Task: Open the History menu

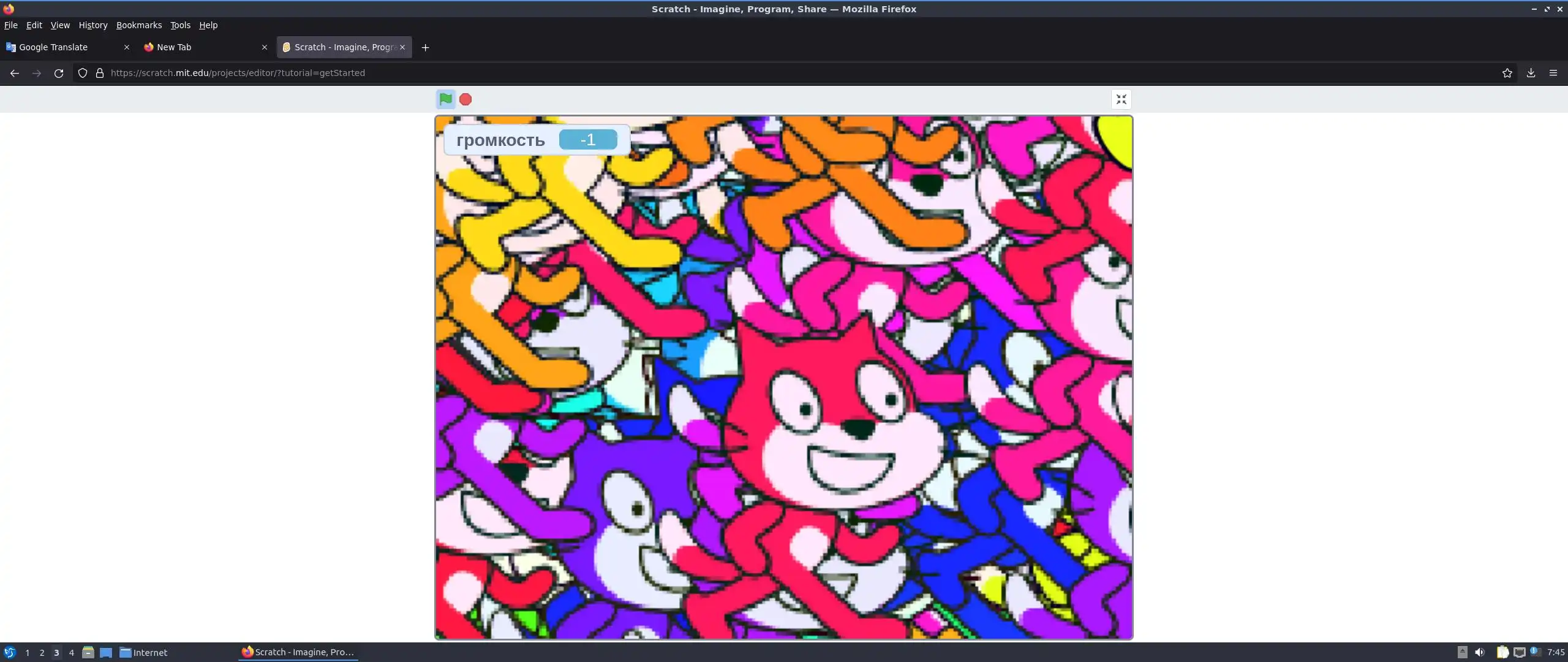Action: click(93, 25)
